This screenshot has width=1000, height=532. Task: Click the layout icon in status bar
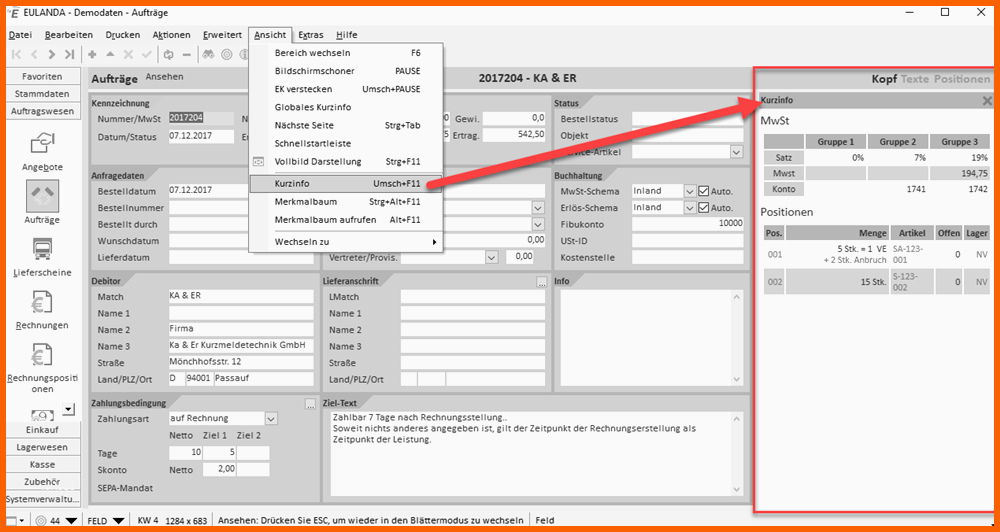(11, 521)
